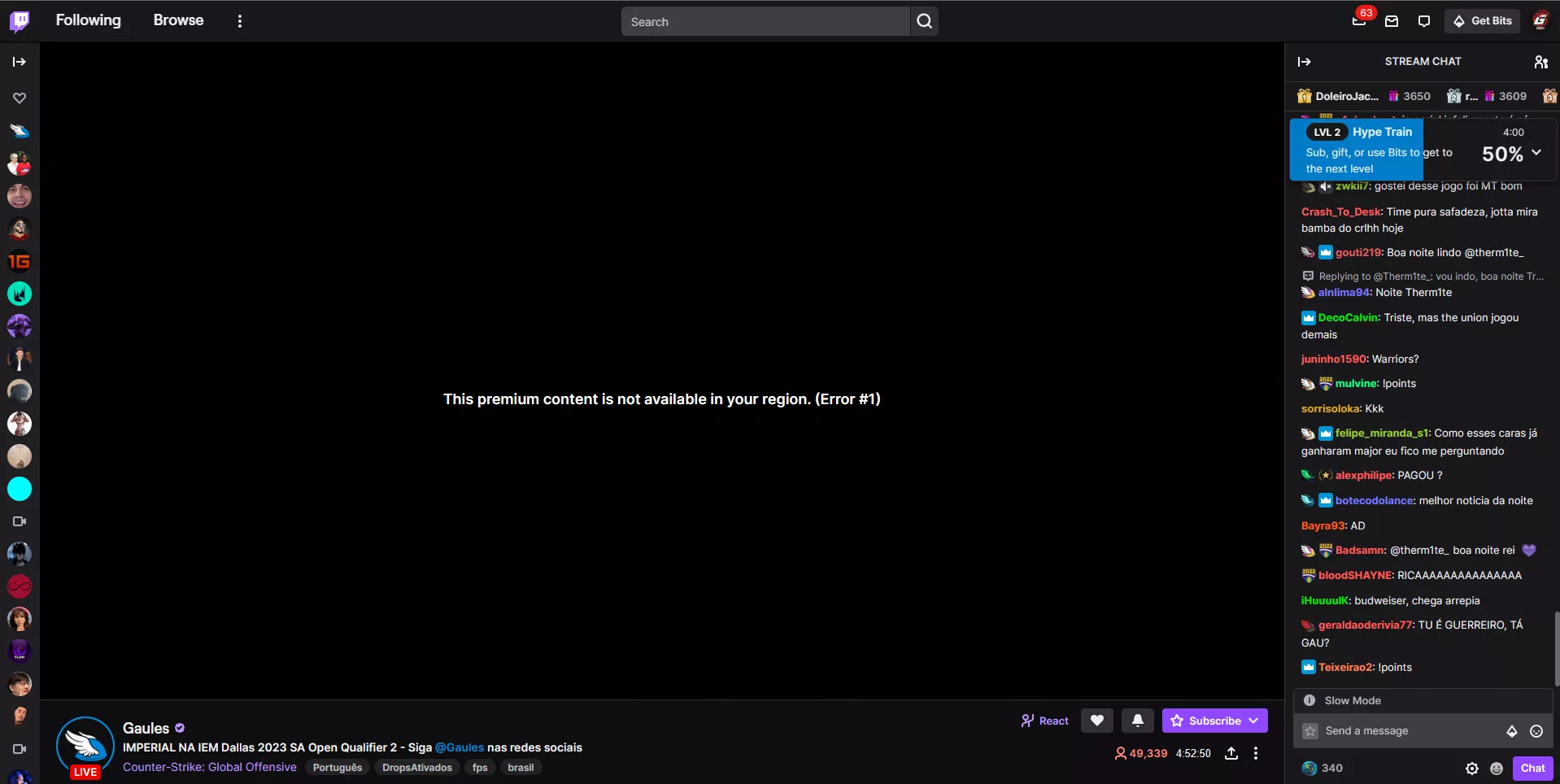This screenshot has width=1560, height=784.
Task: Click the Send a message field
Action: point(1407,731)
